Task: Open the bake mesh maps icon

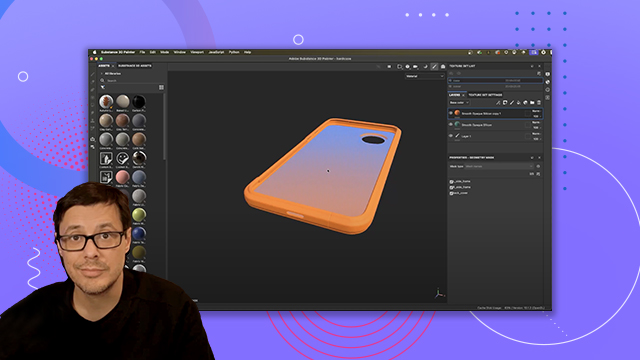Action: click(93, 139)
